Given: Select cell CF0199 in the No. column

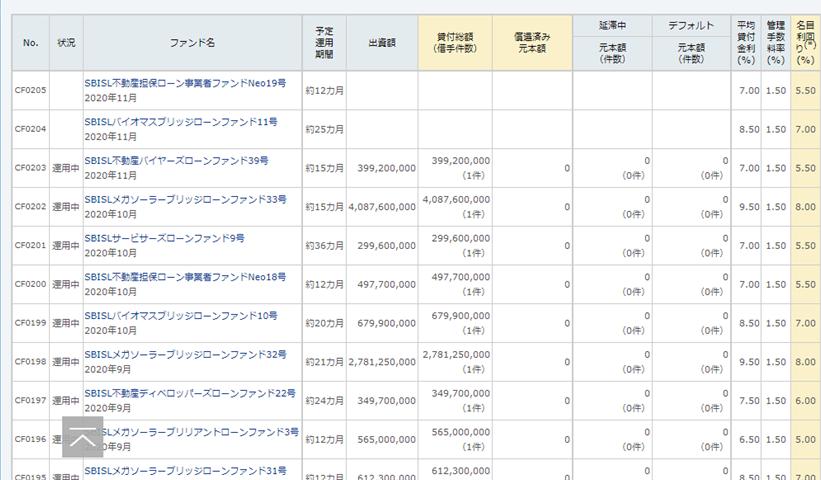Looking at the screenshot, I should [31, 322].
